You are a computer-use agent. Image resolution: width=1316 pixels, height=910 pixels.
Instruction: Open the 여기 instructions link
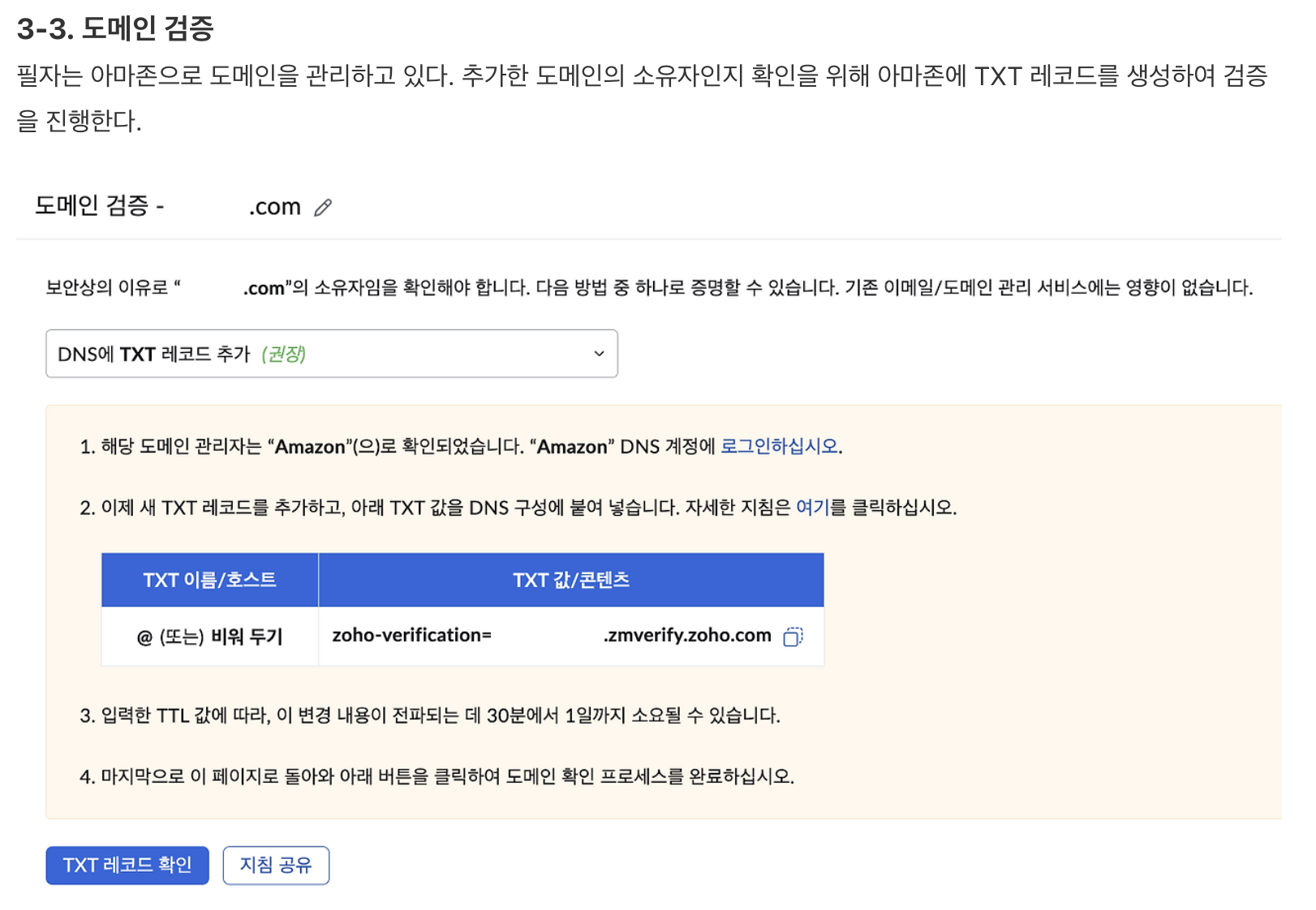[812, 508]
